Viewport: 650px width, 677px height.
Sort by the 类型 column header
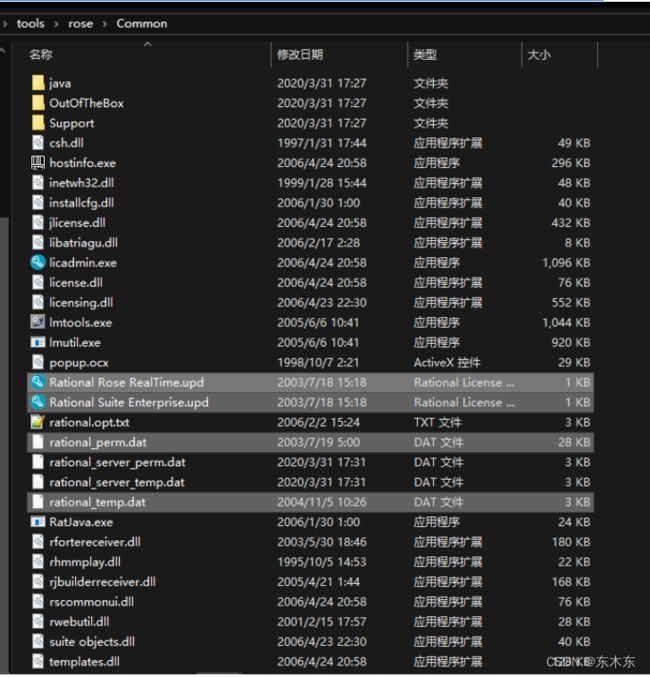point(425,54)
